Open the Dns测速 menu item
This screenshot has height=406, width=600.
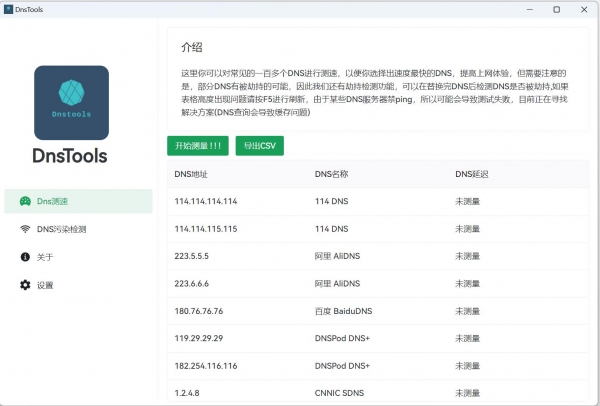point(78,201)
